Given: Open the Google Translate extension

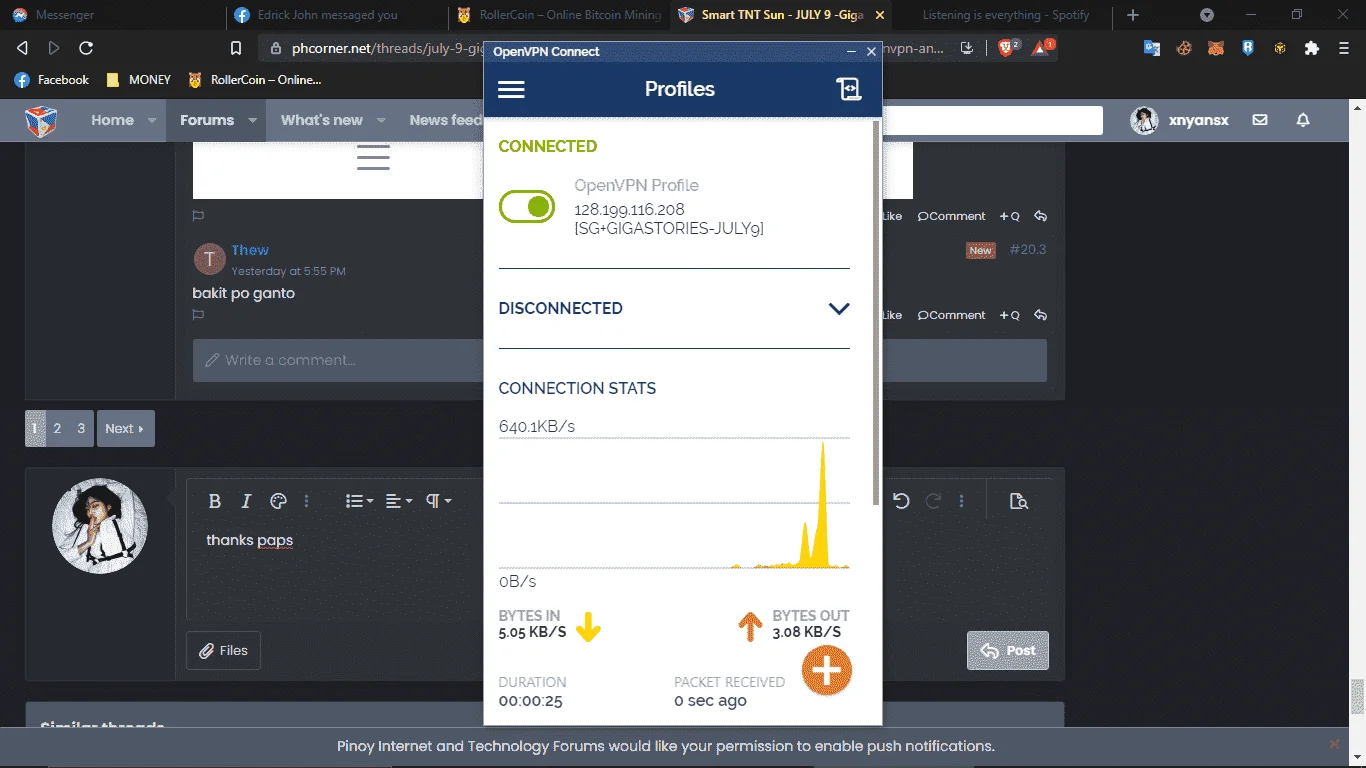Looking at the screenshot, I should 1152,48.
